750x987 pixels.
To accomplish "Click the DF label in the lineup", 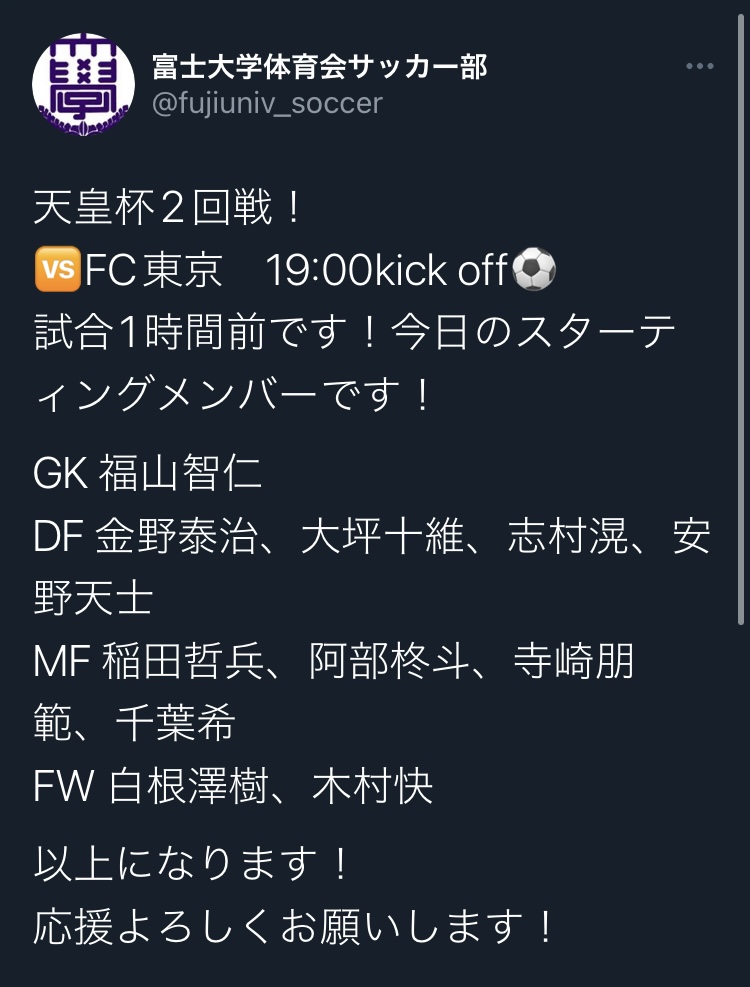I will [59, 536].
